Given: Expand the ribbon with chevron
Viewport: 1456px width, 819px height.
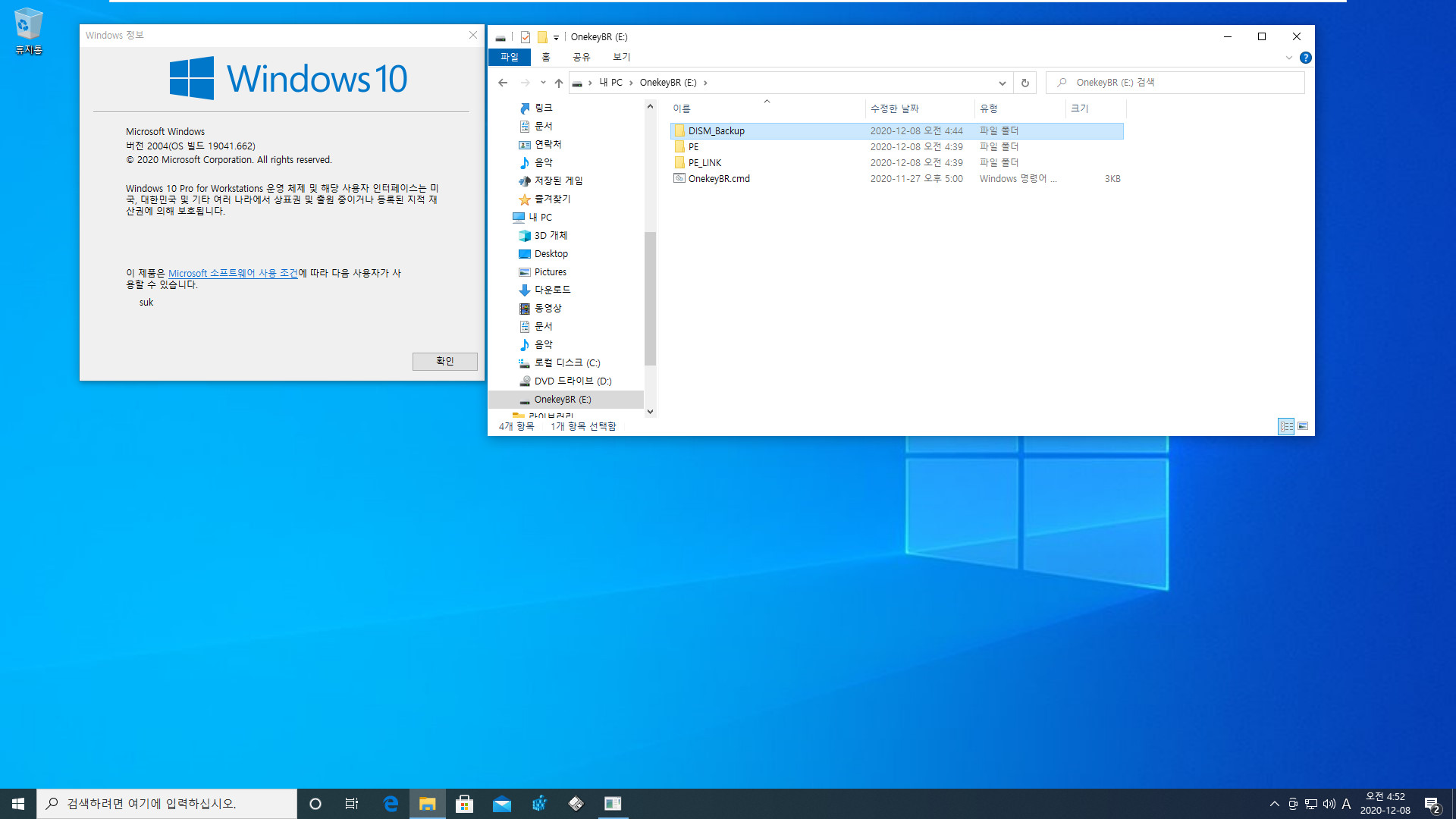Looking at the screenshot, I should (x=1288, y=58).
